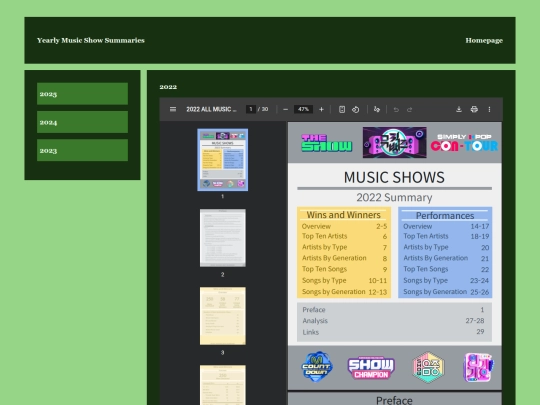Viewport: 540px width, 405px height.
Task: Click Songs by Generation 12-13 entry
Action: click(344, 292)
